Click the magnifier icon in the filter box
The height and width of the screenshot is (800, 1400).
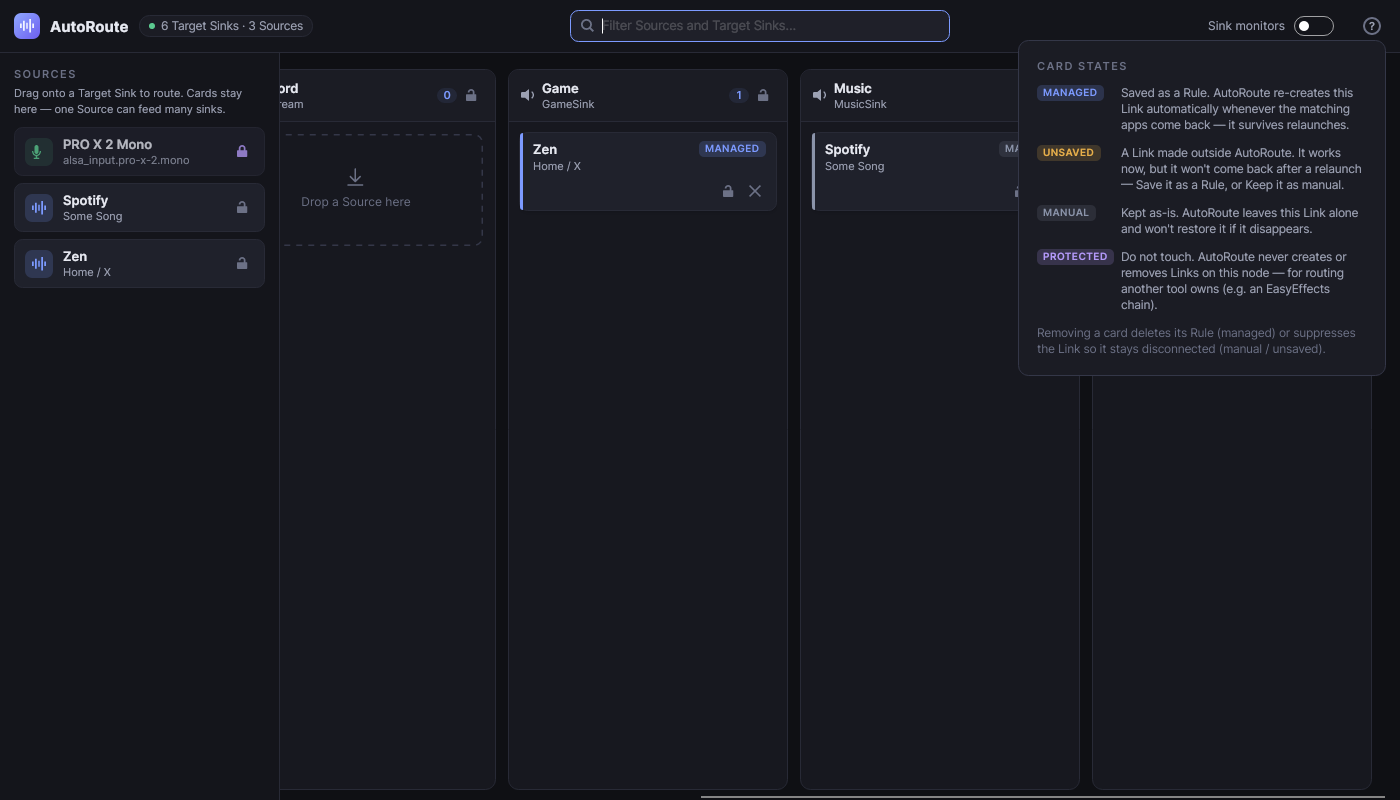(588, 26)
